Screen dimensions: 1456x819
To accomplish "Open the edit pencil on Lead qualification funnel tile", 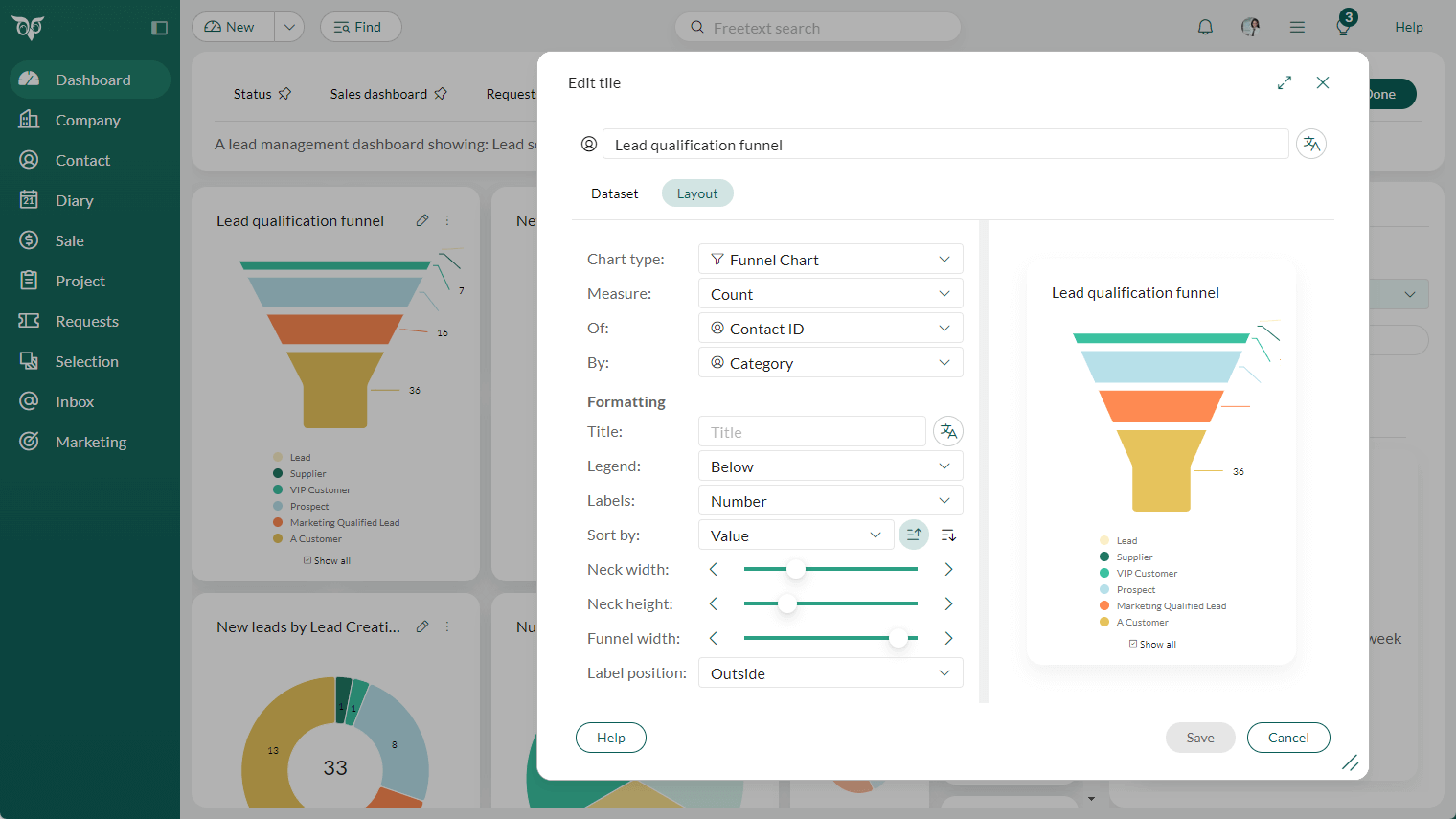I will click(422, 220).
